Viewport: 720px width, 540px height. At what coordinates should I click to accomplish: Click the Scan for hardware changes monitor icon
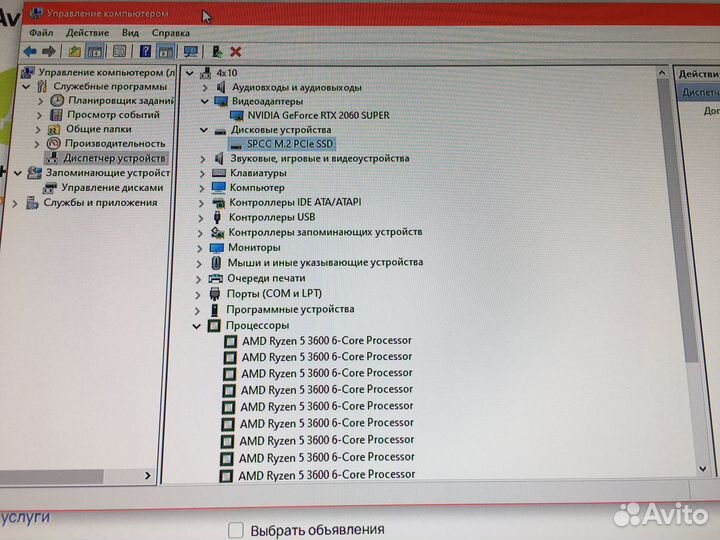191,51
